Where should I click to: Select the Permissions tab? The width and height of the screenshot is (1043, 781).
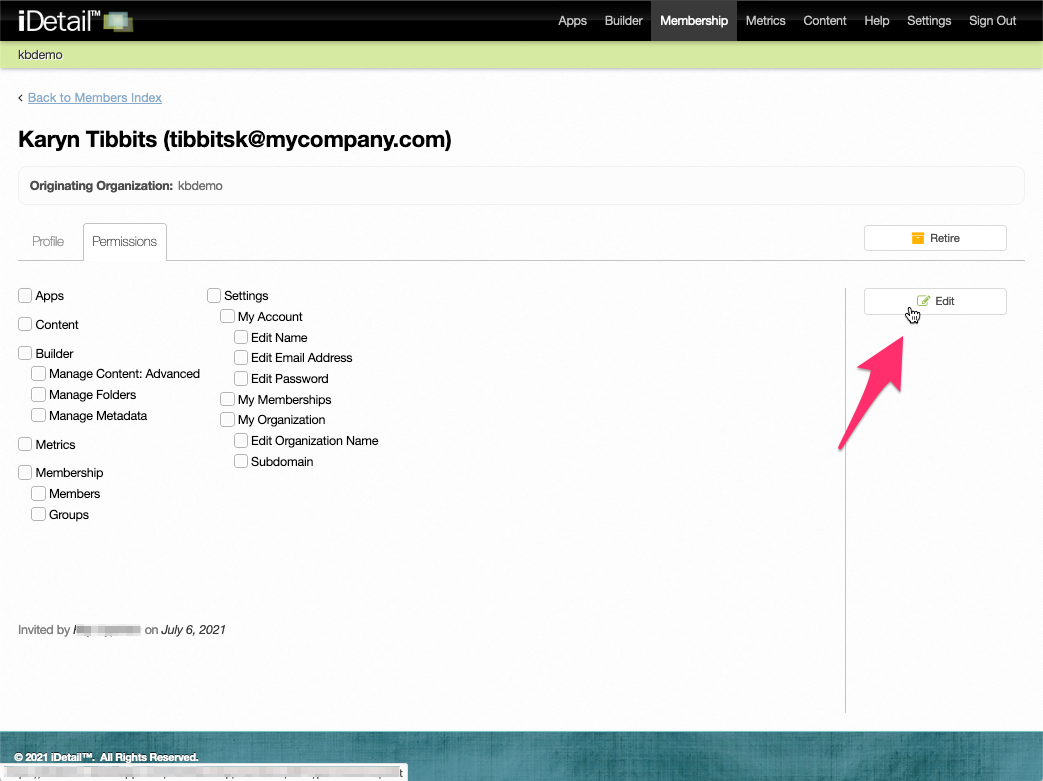pos(124,241)
